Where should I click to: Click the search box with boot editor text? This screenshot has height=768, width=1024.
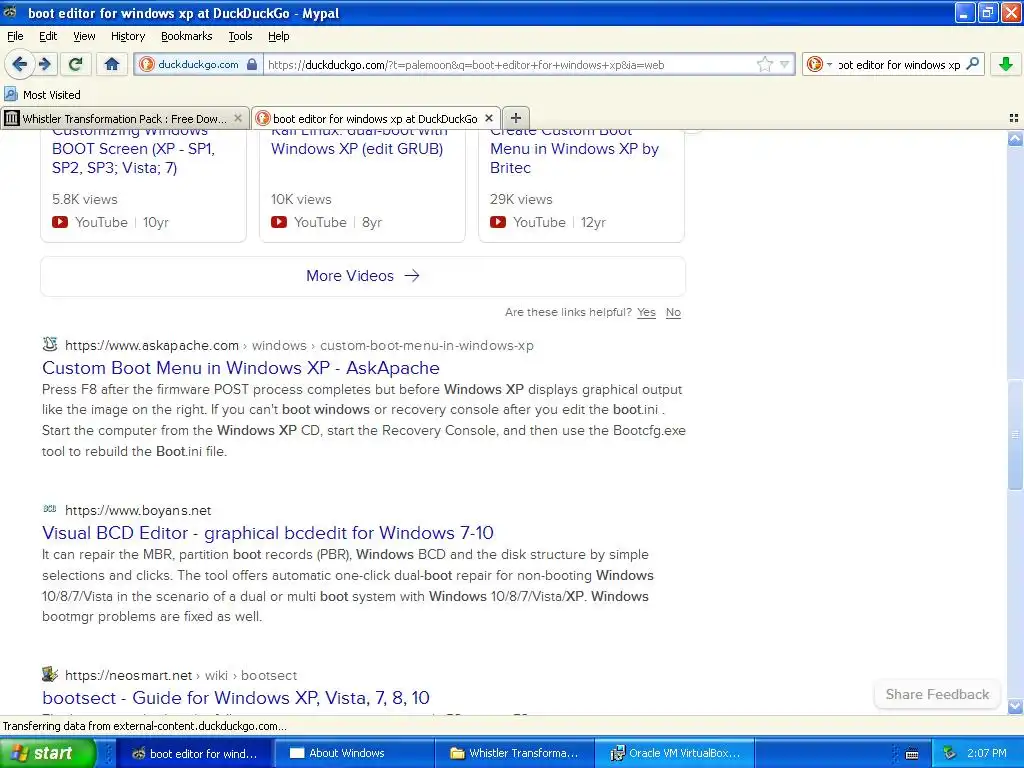[x=899, y=64]
